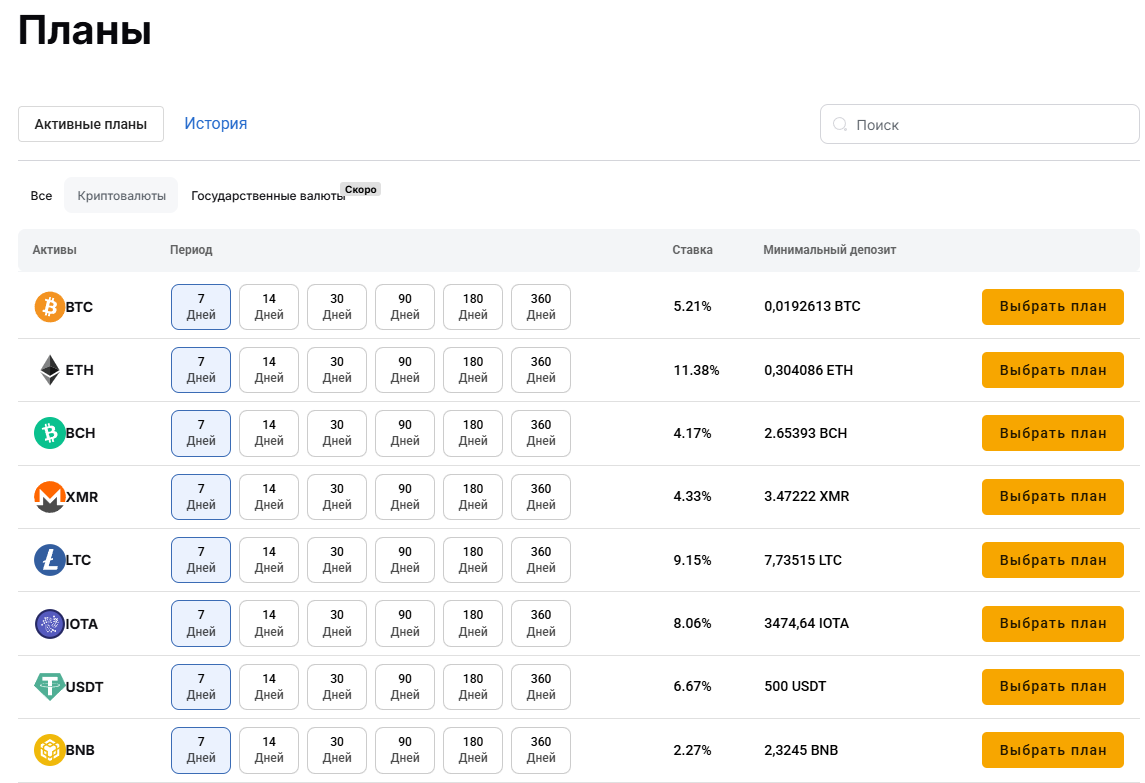Select the 7 Дней period for IOTA
This screenshot has width=1145, height=783.
coord(201,624)
